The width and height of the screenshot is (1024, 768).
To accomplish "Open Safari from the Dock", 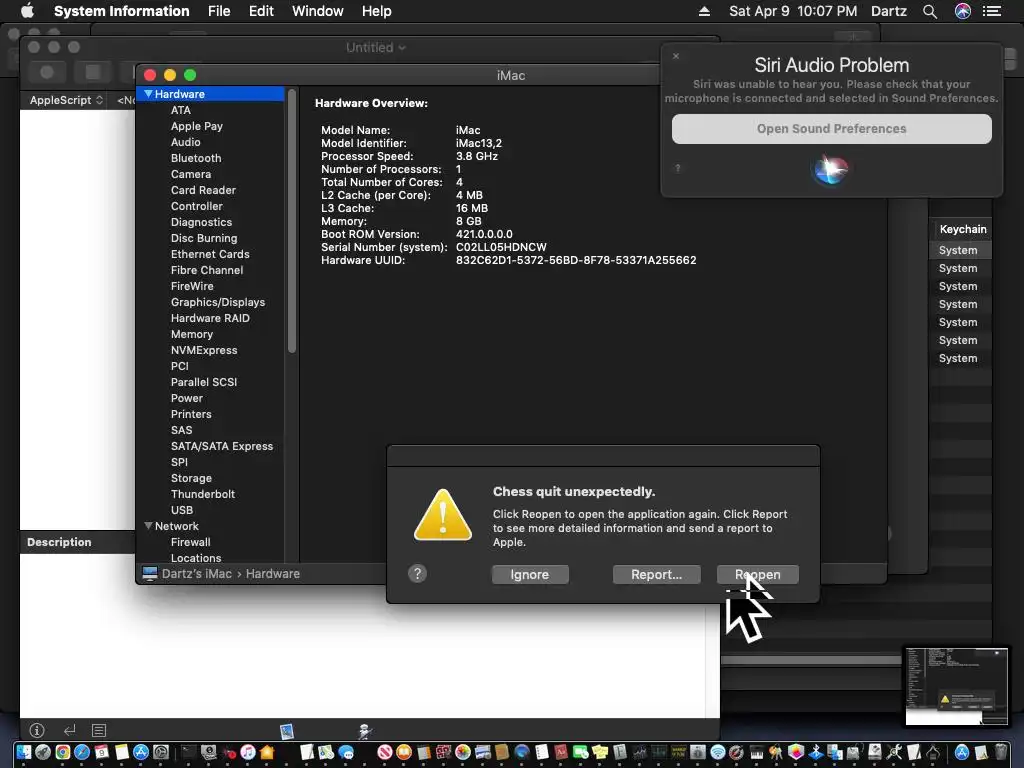I will click(82, 752).
